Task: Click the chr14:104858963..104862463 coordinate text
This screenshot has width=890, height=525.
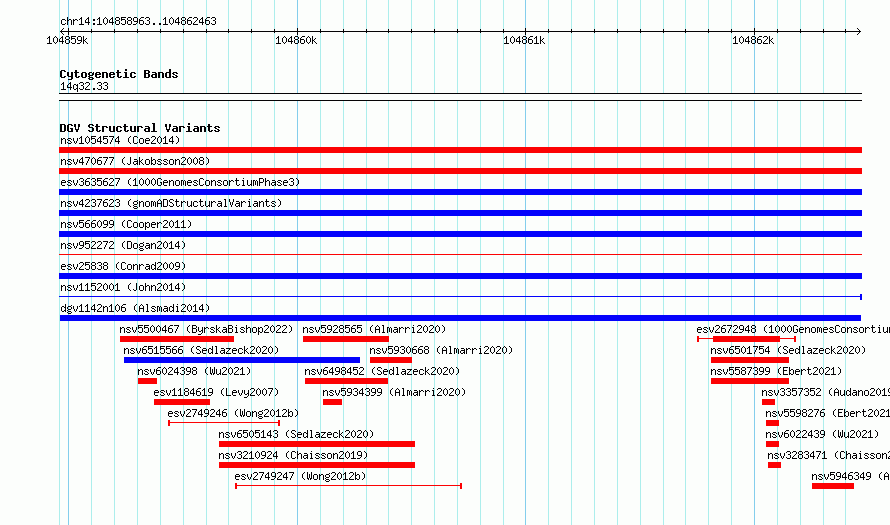Action: pos(138,21)
